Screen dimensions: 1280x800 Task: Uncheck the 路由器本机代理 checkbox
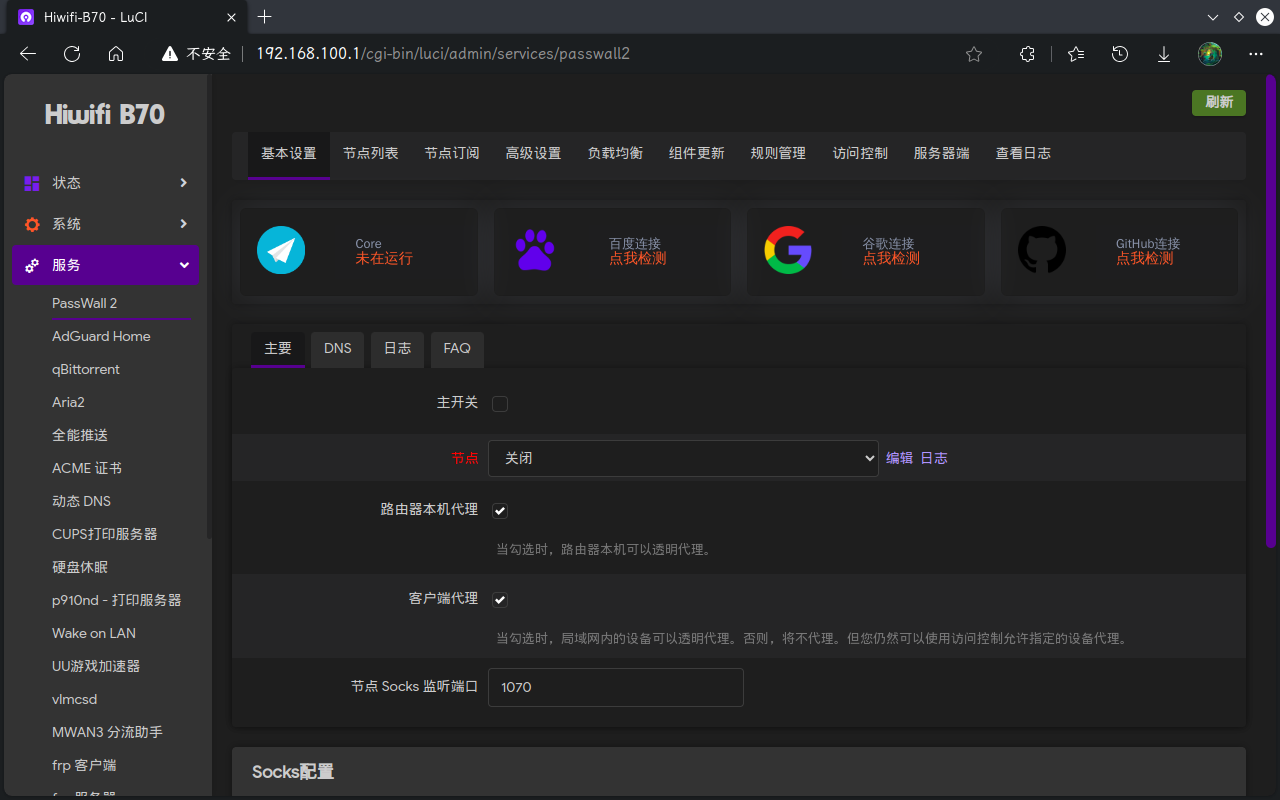500,511
